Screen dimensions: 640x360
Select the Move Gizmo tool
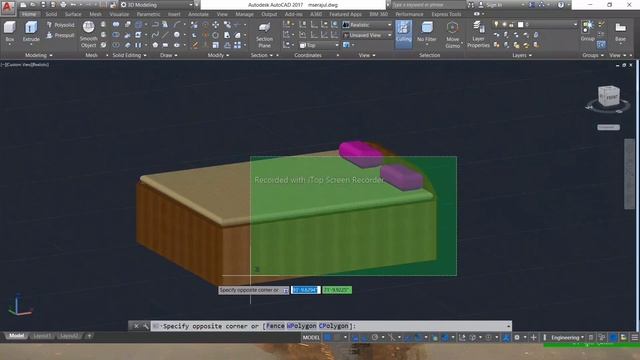pos(452,34)
